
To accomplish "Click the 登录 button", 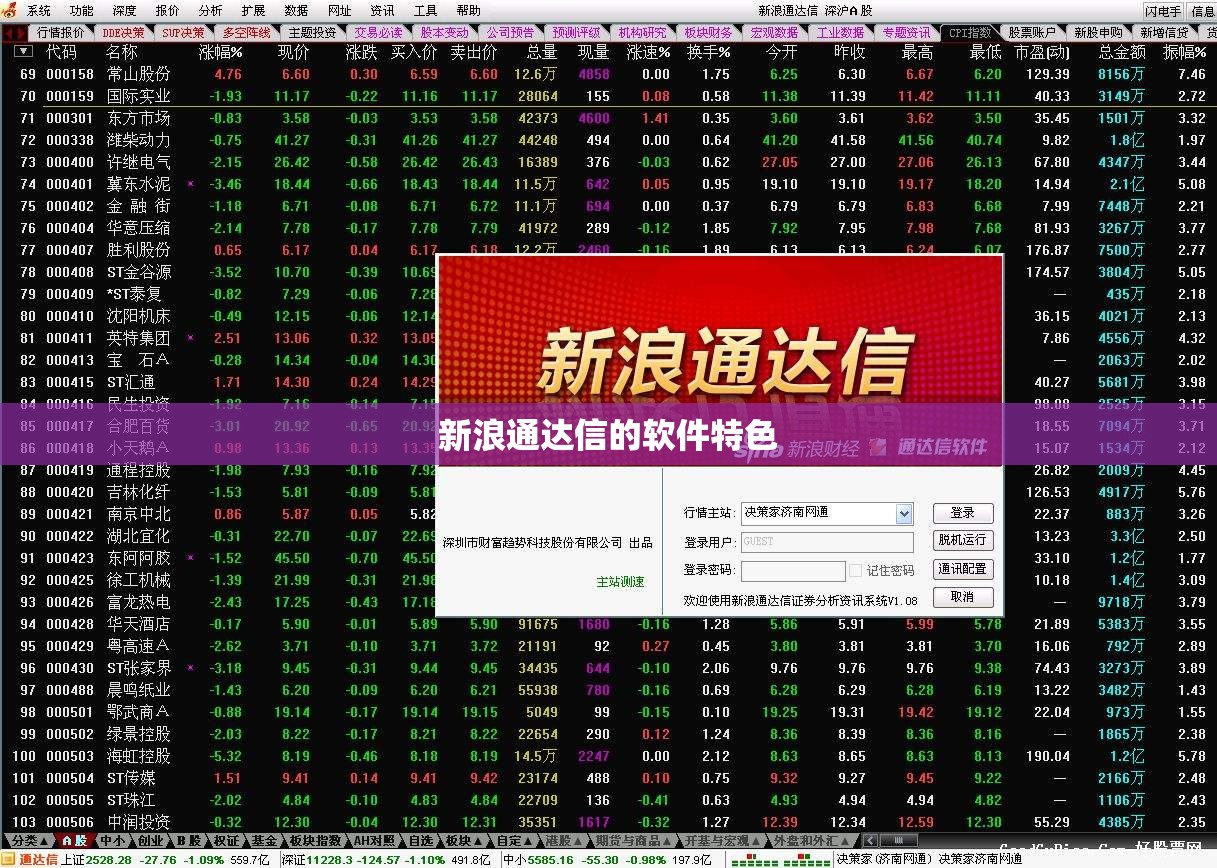I will tap(963, 513).
